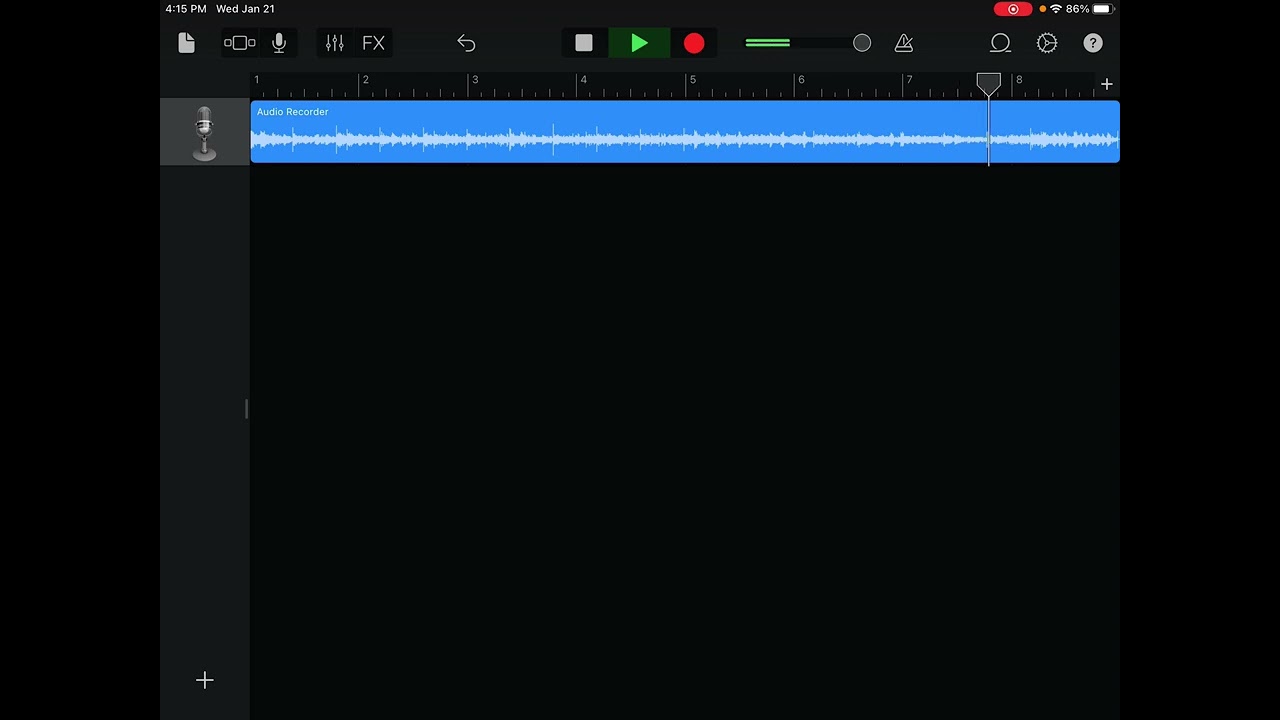Tap the track header expand handle

pos(246,408)
